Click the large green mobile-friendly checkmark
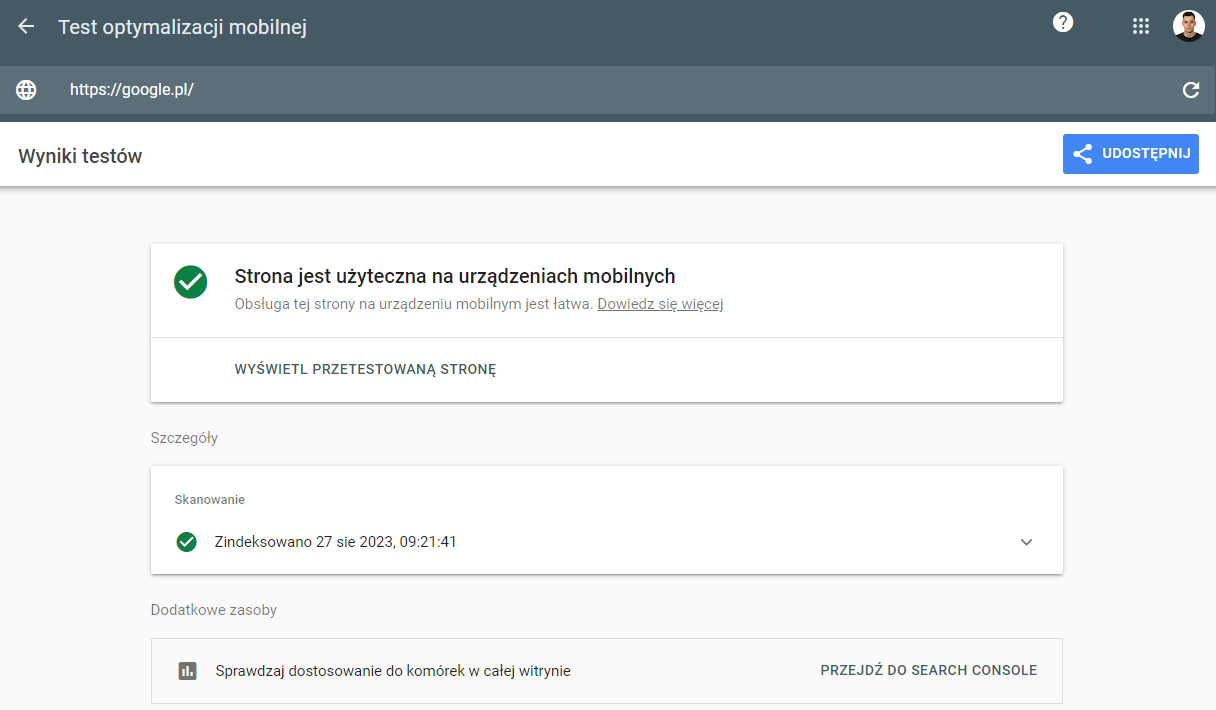 (190, 282)
